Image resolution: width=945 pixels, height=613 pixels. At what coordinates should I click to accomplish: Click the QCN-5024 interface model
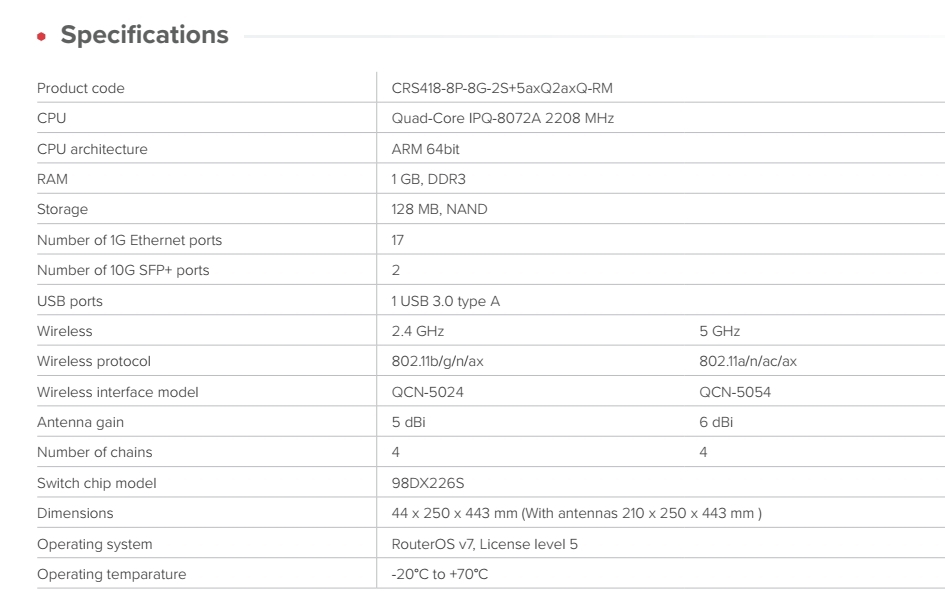coord(427,392)
